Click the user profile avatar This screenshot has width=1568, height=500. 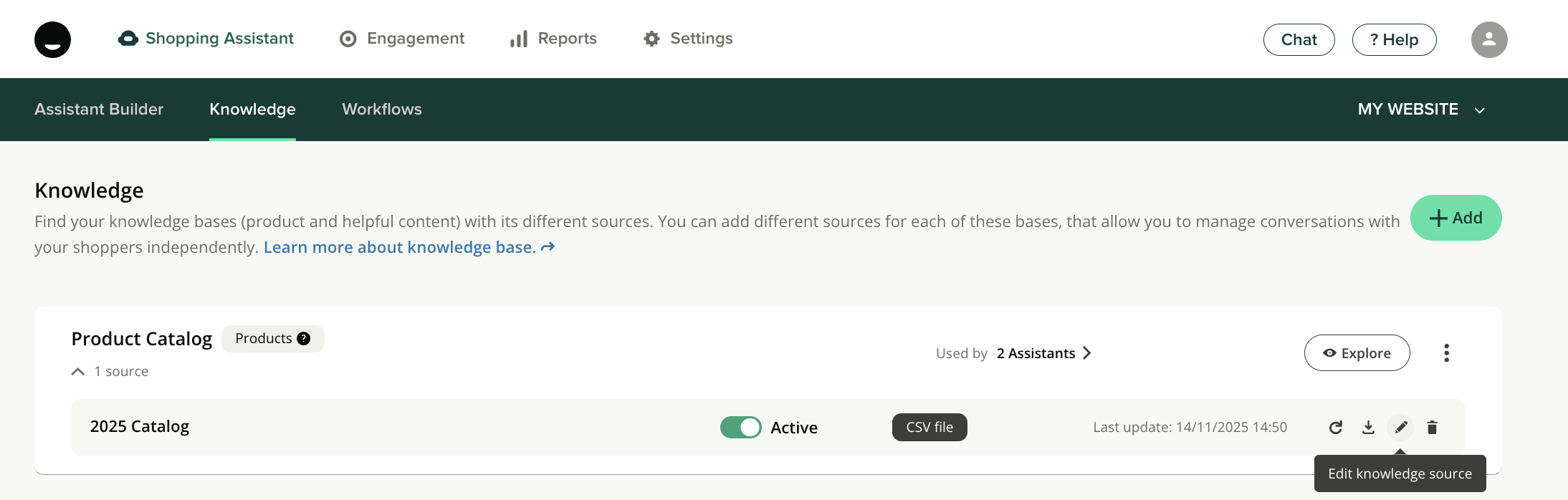point(1488,39)
